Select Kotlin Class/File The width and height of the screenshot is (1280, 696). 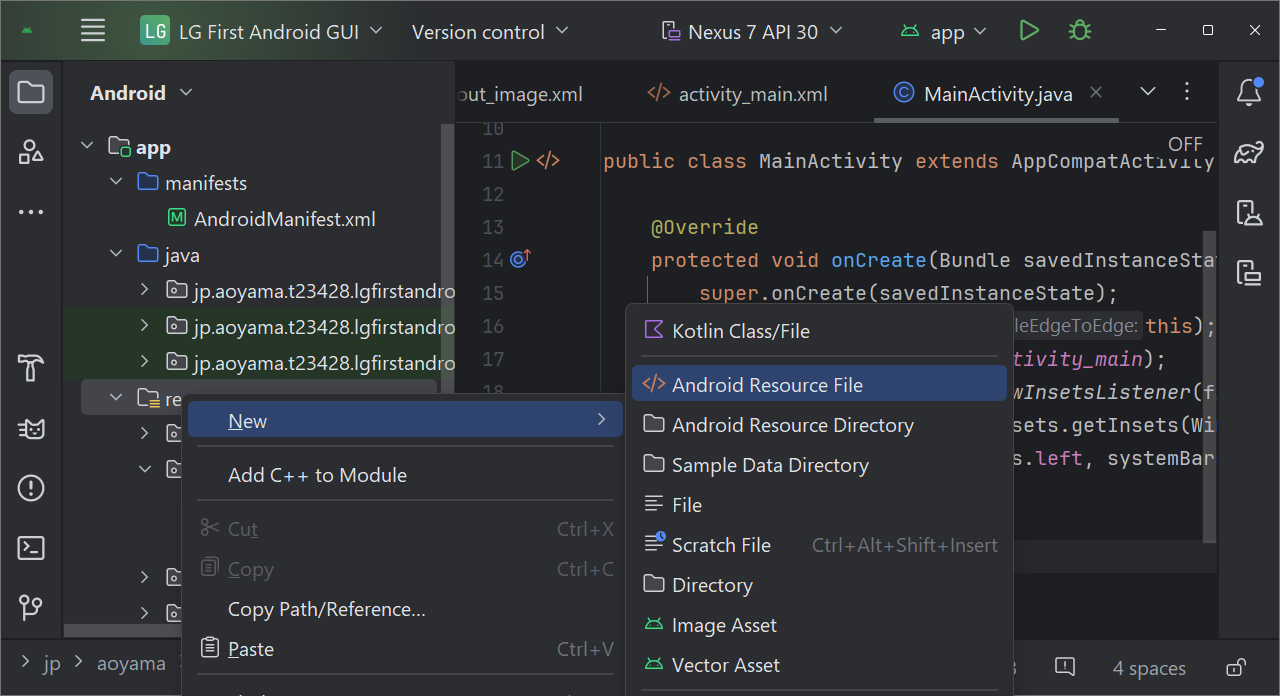(819, 331)
